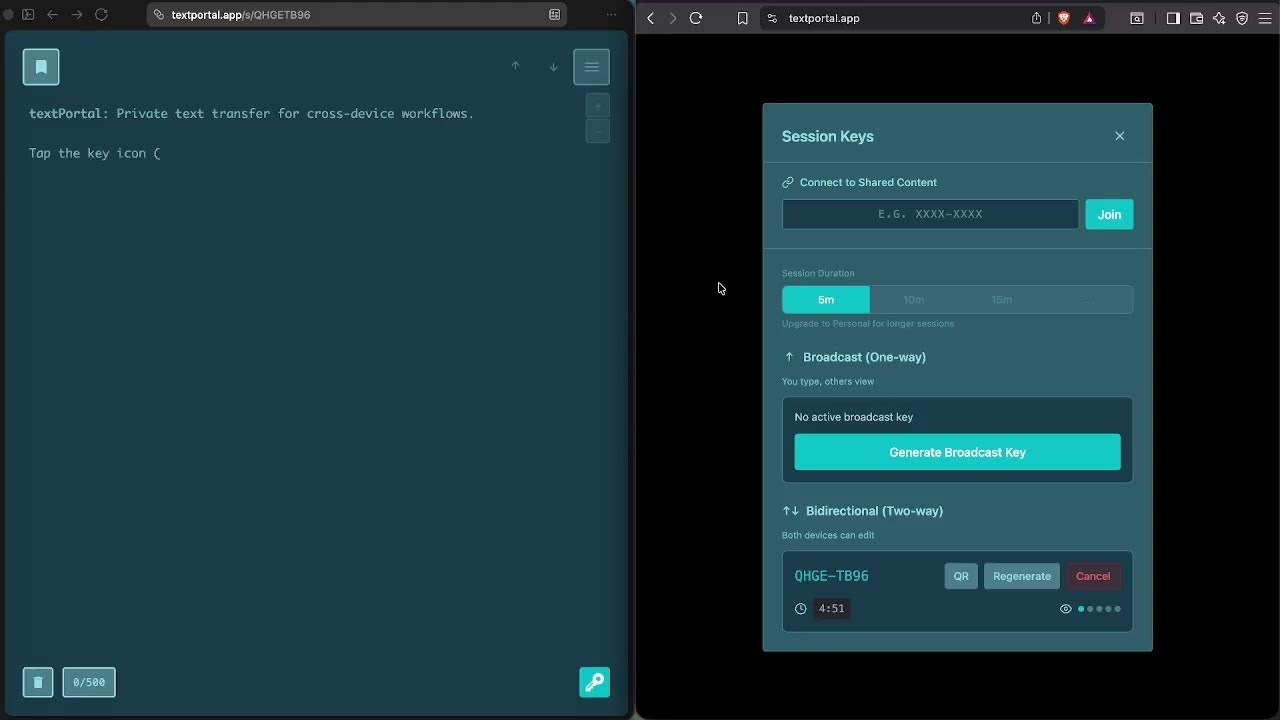Toggle the Brave sidebar panel icon
The width and height of the screenshot is (1280, 720).
coord(1173,18)
